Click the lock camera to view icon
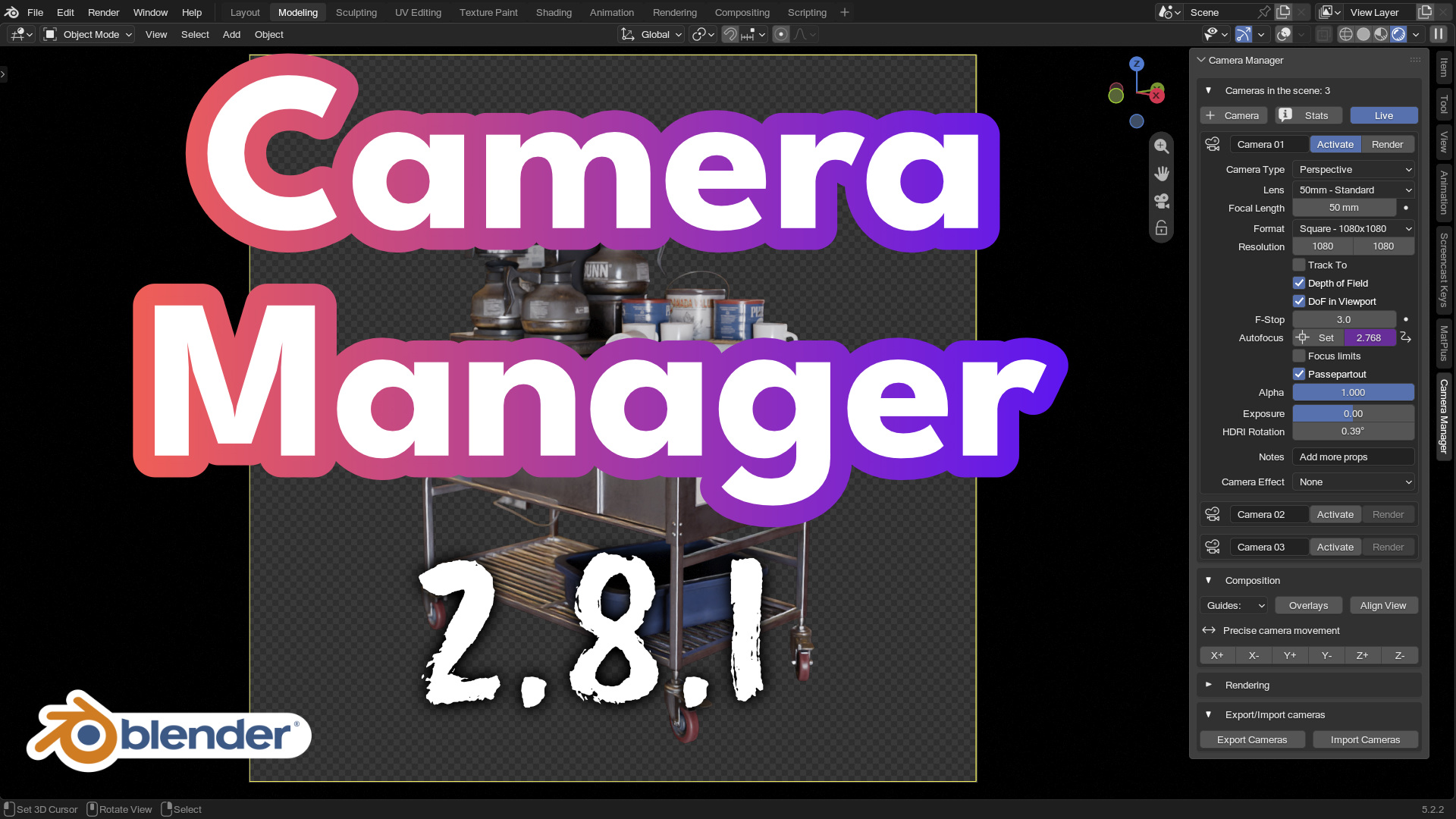 1161,228
